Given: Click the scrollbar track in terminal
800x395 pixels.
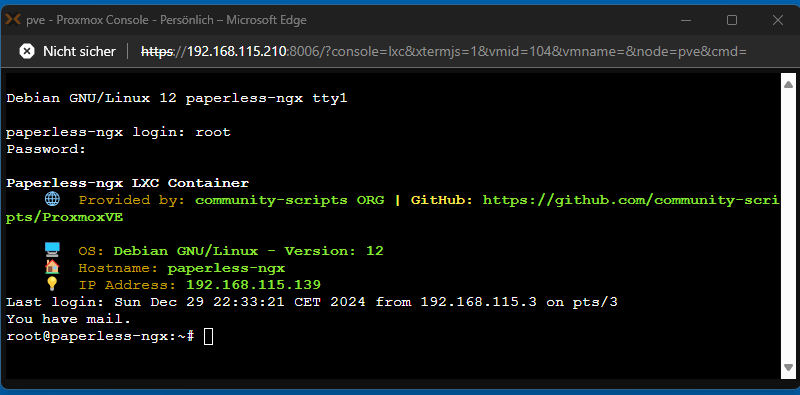Looking at the screenshot, I should point(788,226).
